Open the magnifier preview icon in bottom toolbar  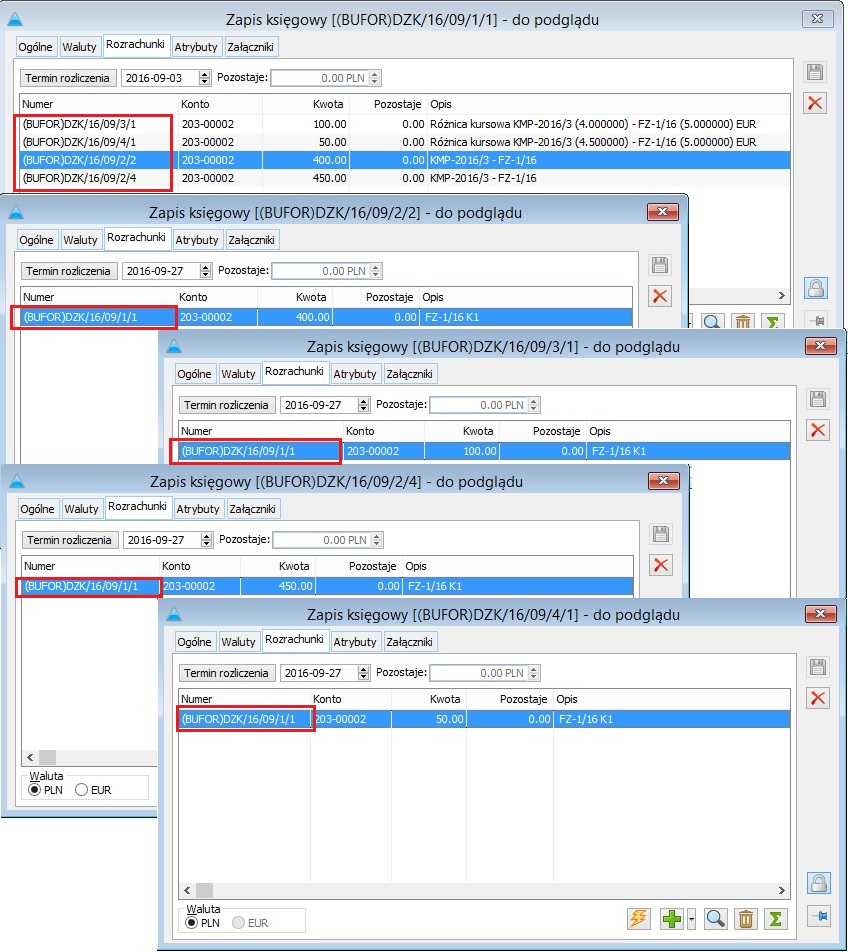(715, 918)
